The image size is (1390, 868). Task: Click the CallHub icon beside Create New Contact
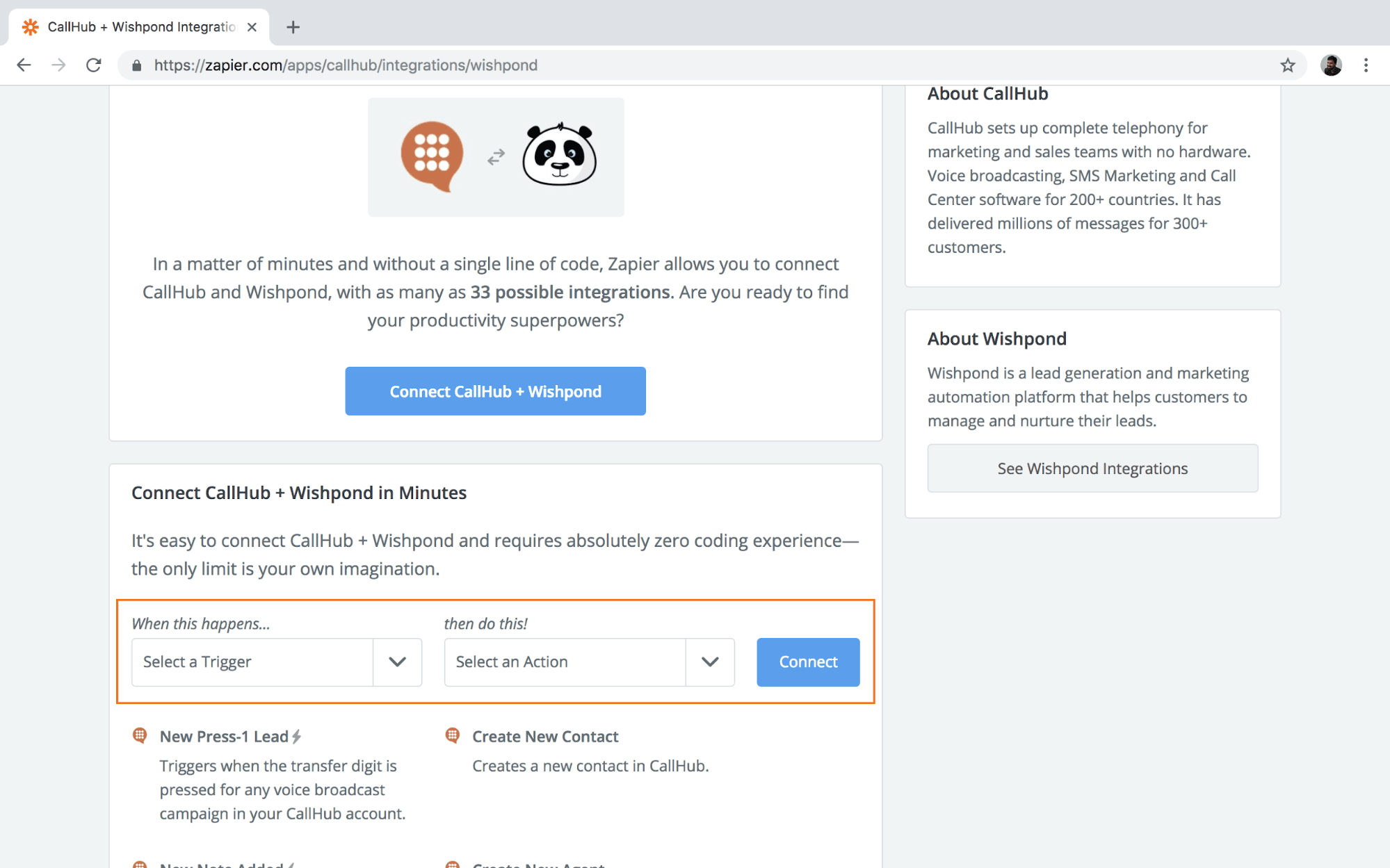pyautogui.click(x=453, y=735)
